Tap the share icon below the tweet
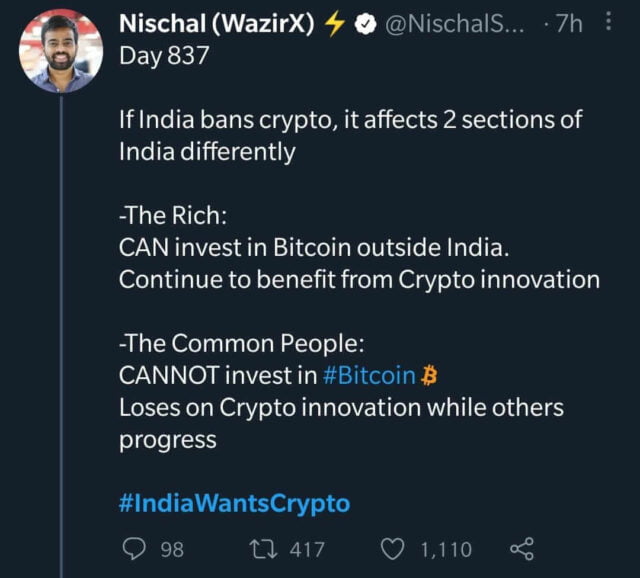The height and width of the screenshot is (578, 640). point(522,548)
